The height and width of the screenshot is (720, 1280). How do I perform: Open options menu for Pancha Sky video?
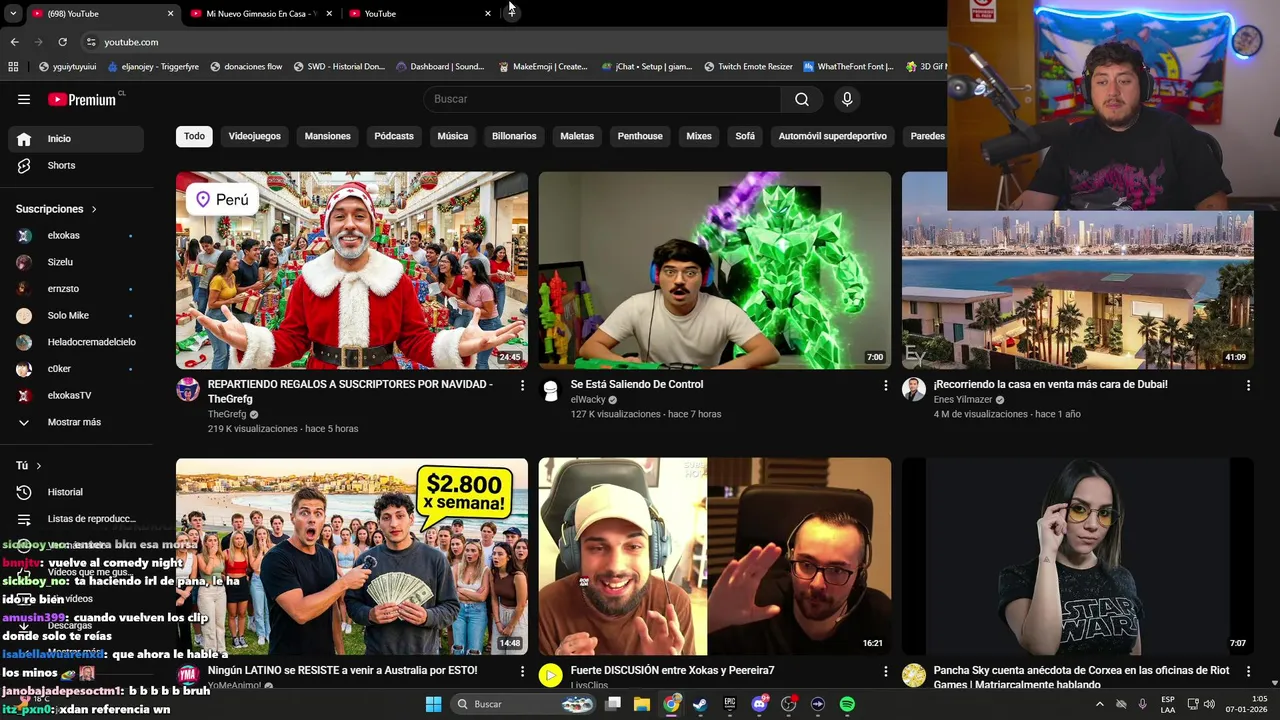(x=1248, y=671)
